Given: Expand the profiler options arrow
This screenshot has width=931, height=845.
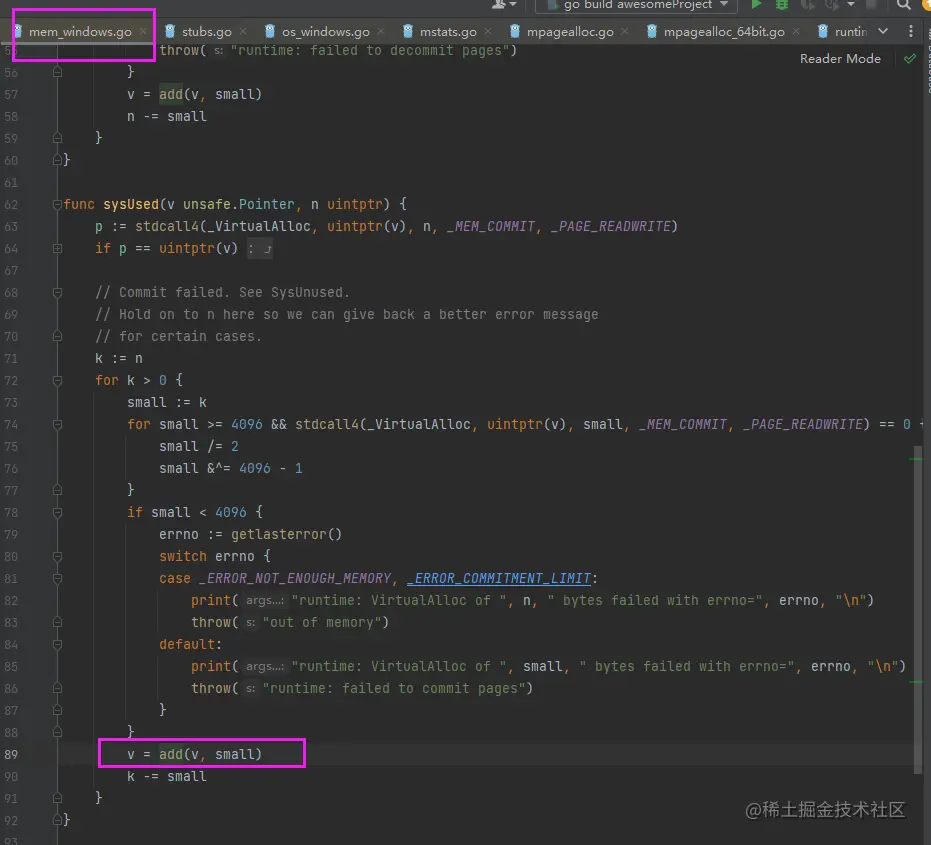Looking at the screenshot, I should [x=851, y=5].
